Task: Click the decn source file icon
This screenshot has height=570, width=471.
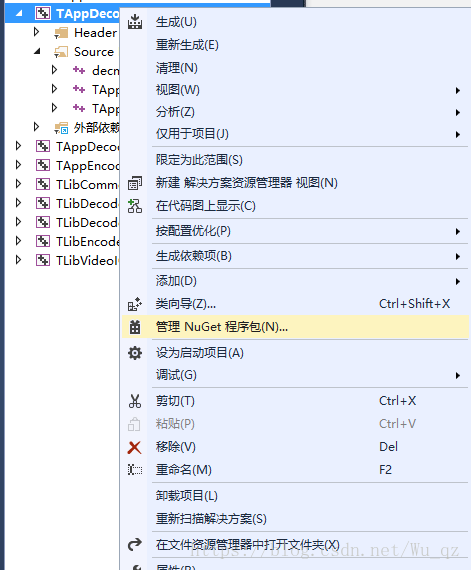Action: pyautogui.click(x=79, y=70)
